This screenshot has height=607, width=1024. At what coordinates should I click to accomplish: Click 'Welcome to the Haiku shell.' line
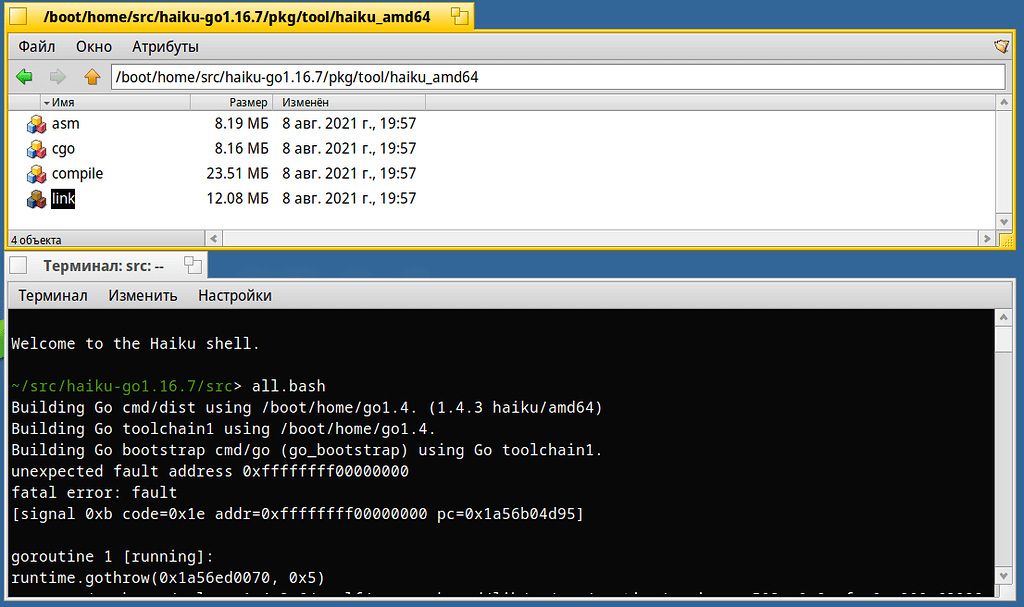135,344
